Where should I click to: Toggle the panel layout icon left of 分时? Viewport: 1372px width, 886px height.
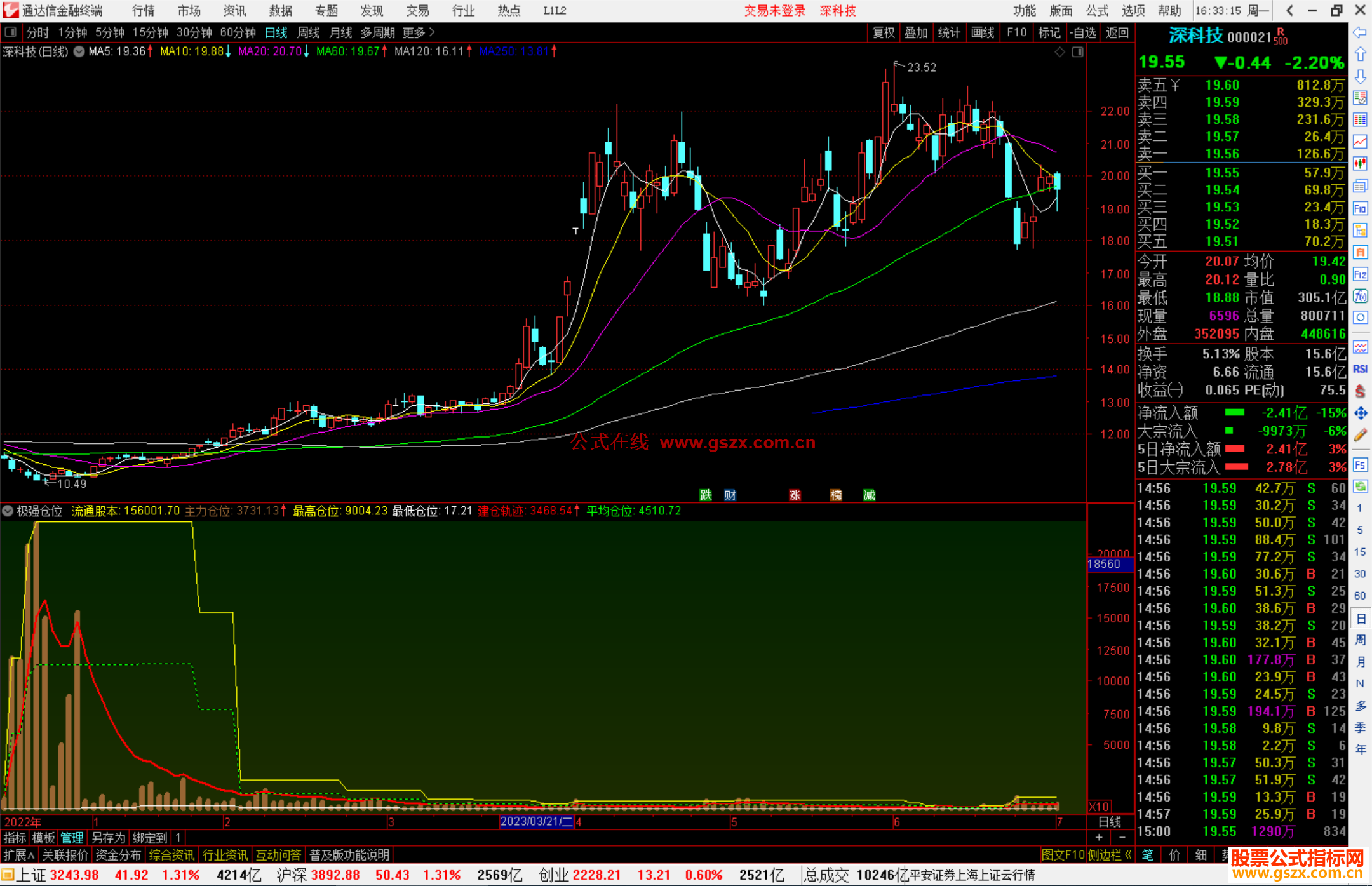11,32
